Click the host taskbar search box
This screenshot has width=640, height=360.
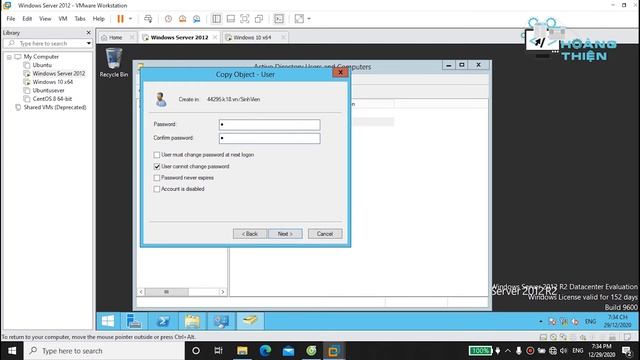[x=104, y=351]
